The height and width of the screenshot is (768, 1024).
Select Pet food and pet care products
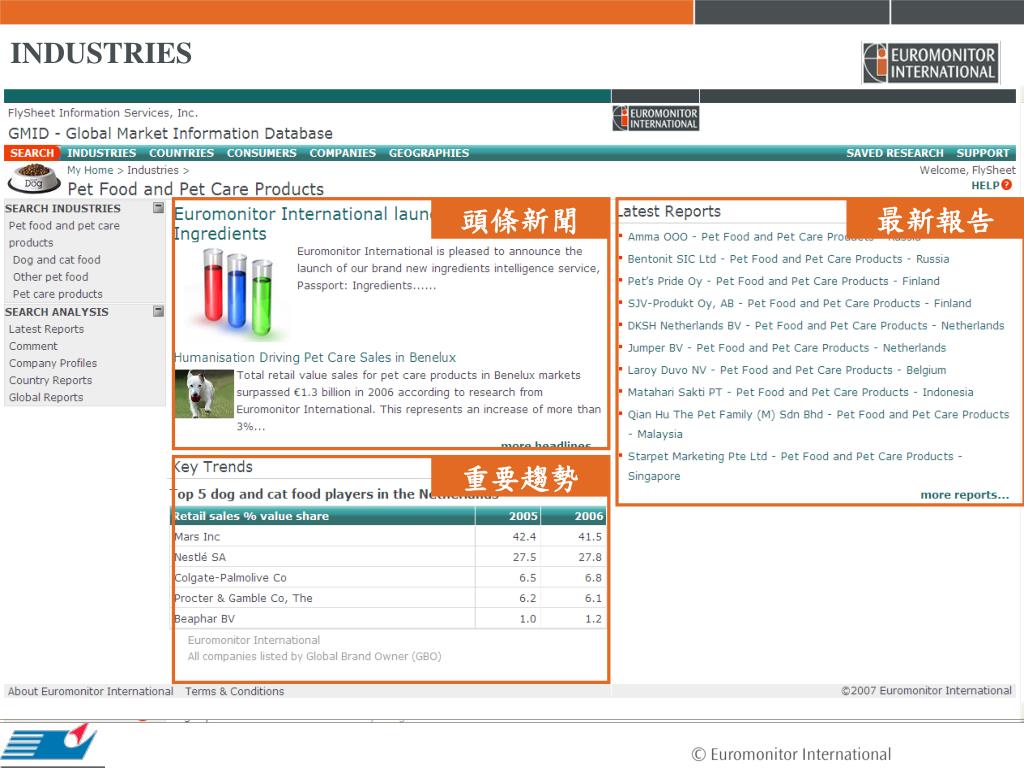click(x=64, y=234)
